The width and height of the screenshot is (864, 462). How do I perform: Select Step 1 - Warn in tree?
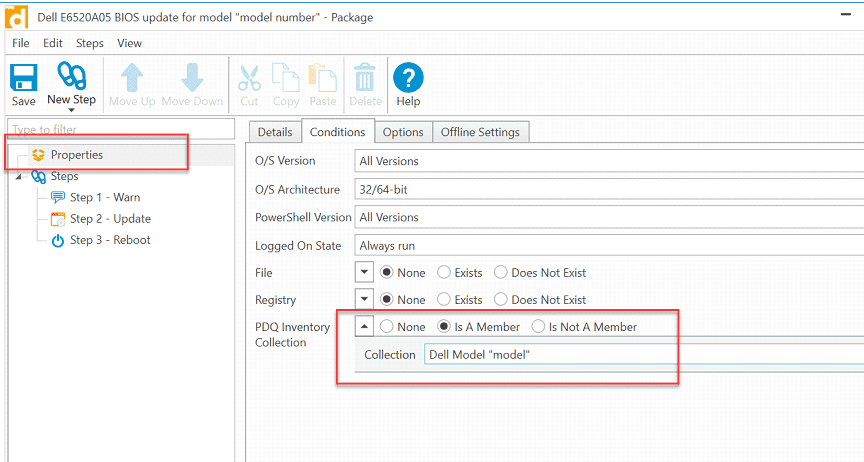click(105, 197)
